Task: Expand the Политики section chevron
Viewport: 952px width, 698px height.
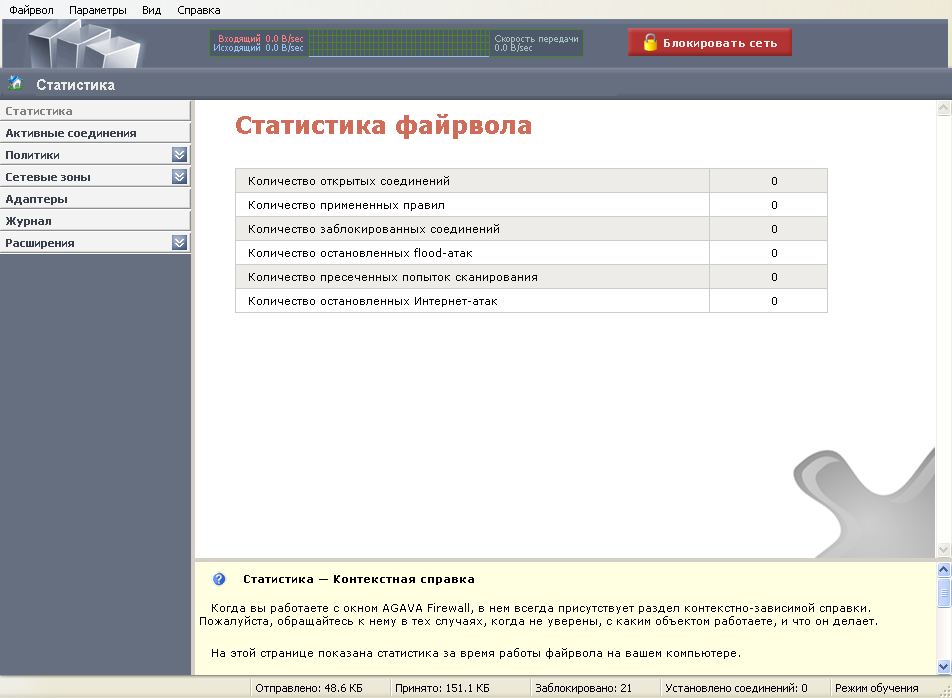Action: tap(179, 155)
